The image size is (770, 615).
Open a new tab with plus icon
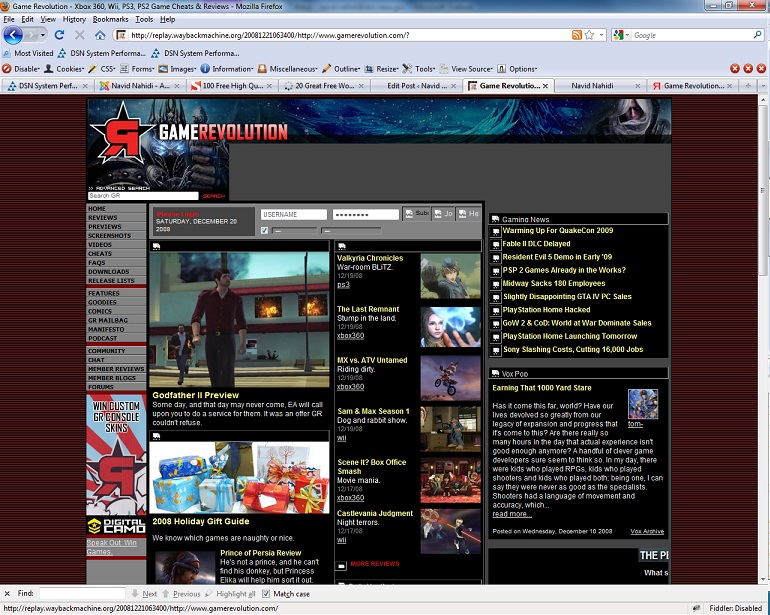pos(748,85)
